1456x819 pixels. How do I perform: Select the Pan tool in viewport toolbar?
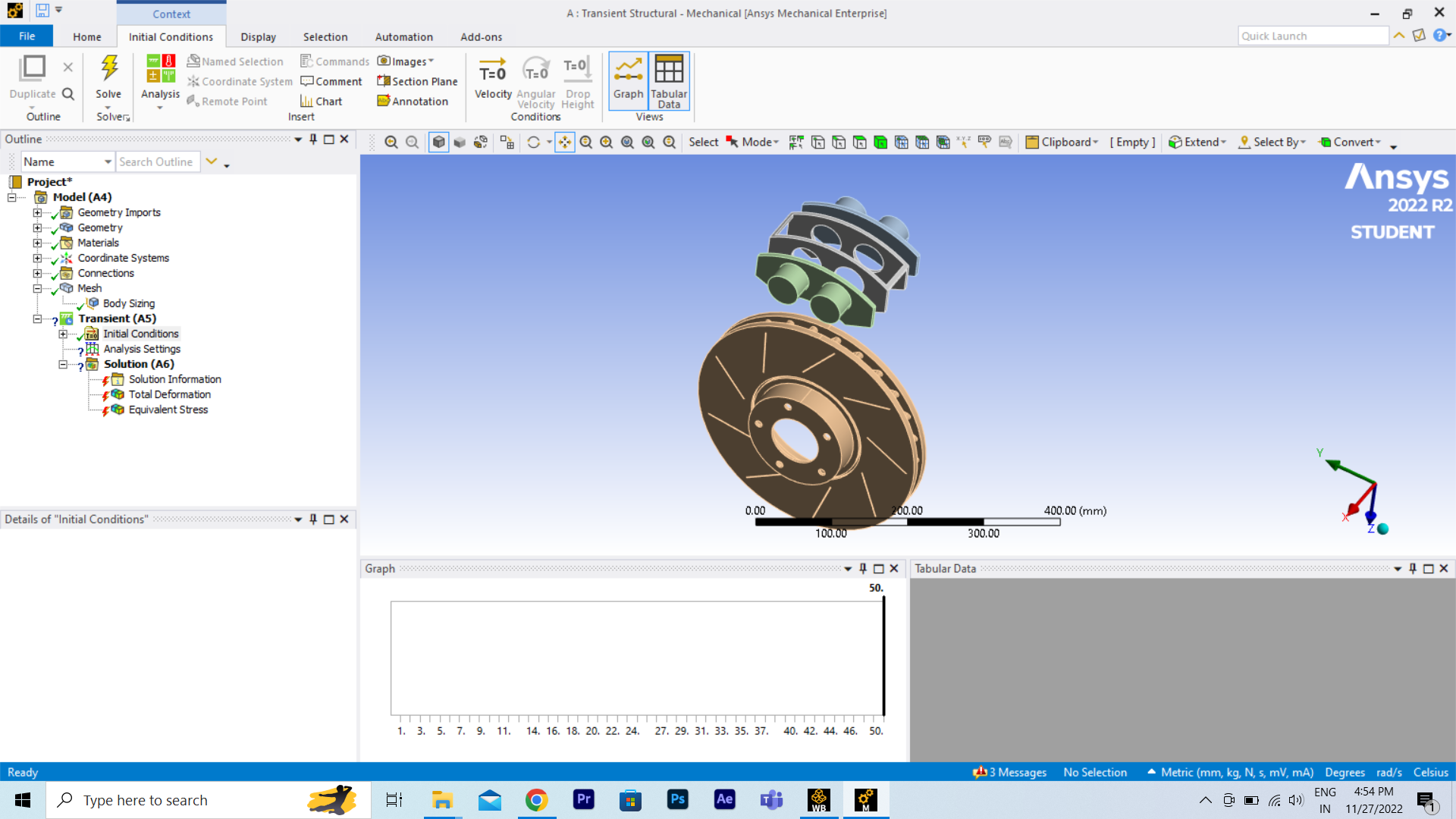click(x=565, y=142)
